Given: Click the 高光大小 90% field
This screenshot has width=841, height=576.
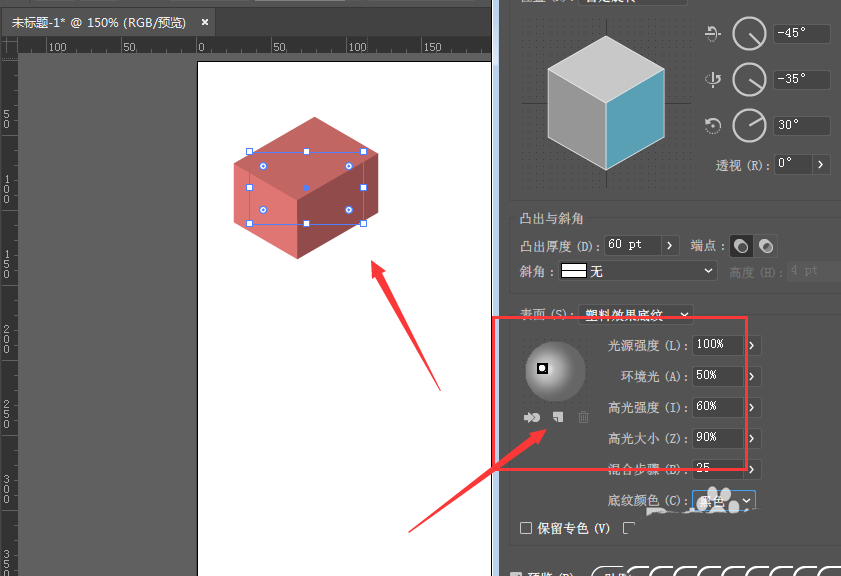Looking at the screenshot, I should tap(718, 438).
